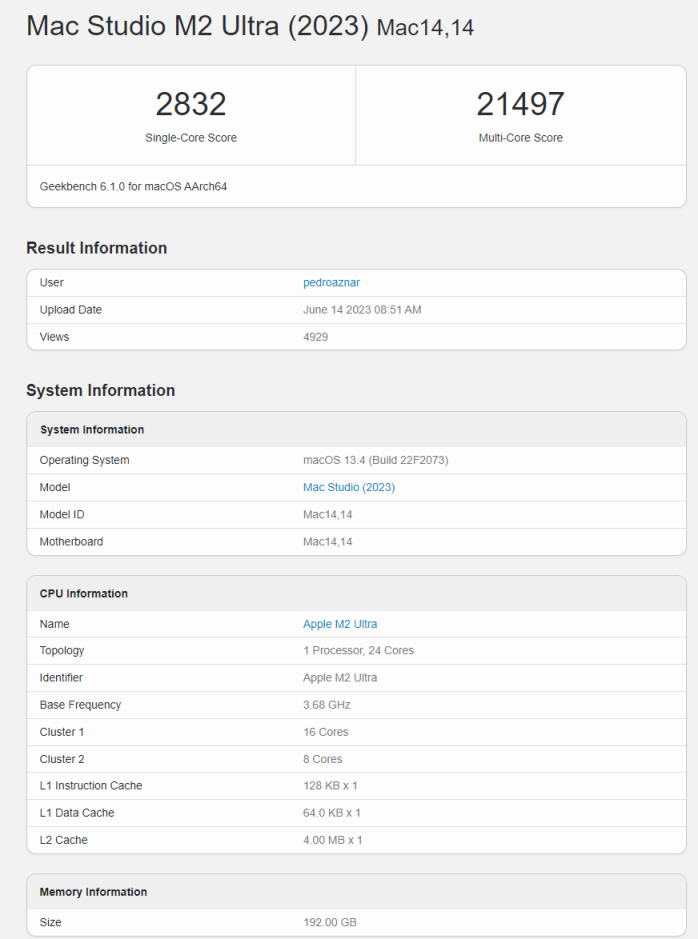Click the large System Information section heading
Screen dimensions: 698x939
pos(101,390)
